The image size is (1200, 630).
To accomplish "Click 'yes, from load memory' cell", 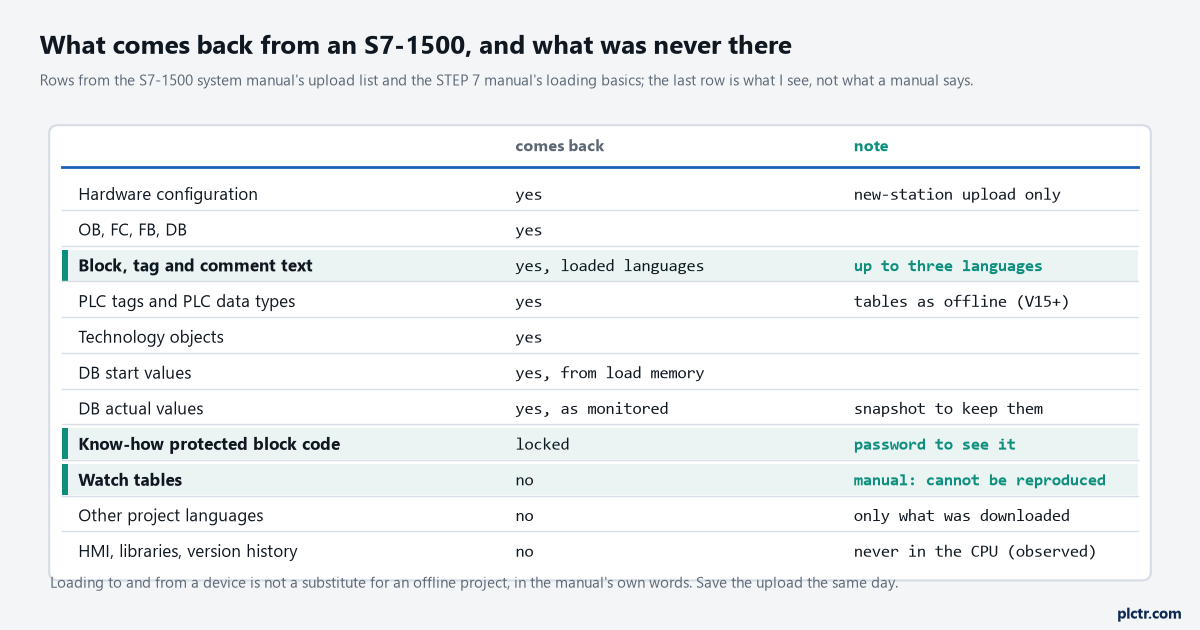I will click(609, 373).
